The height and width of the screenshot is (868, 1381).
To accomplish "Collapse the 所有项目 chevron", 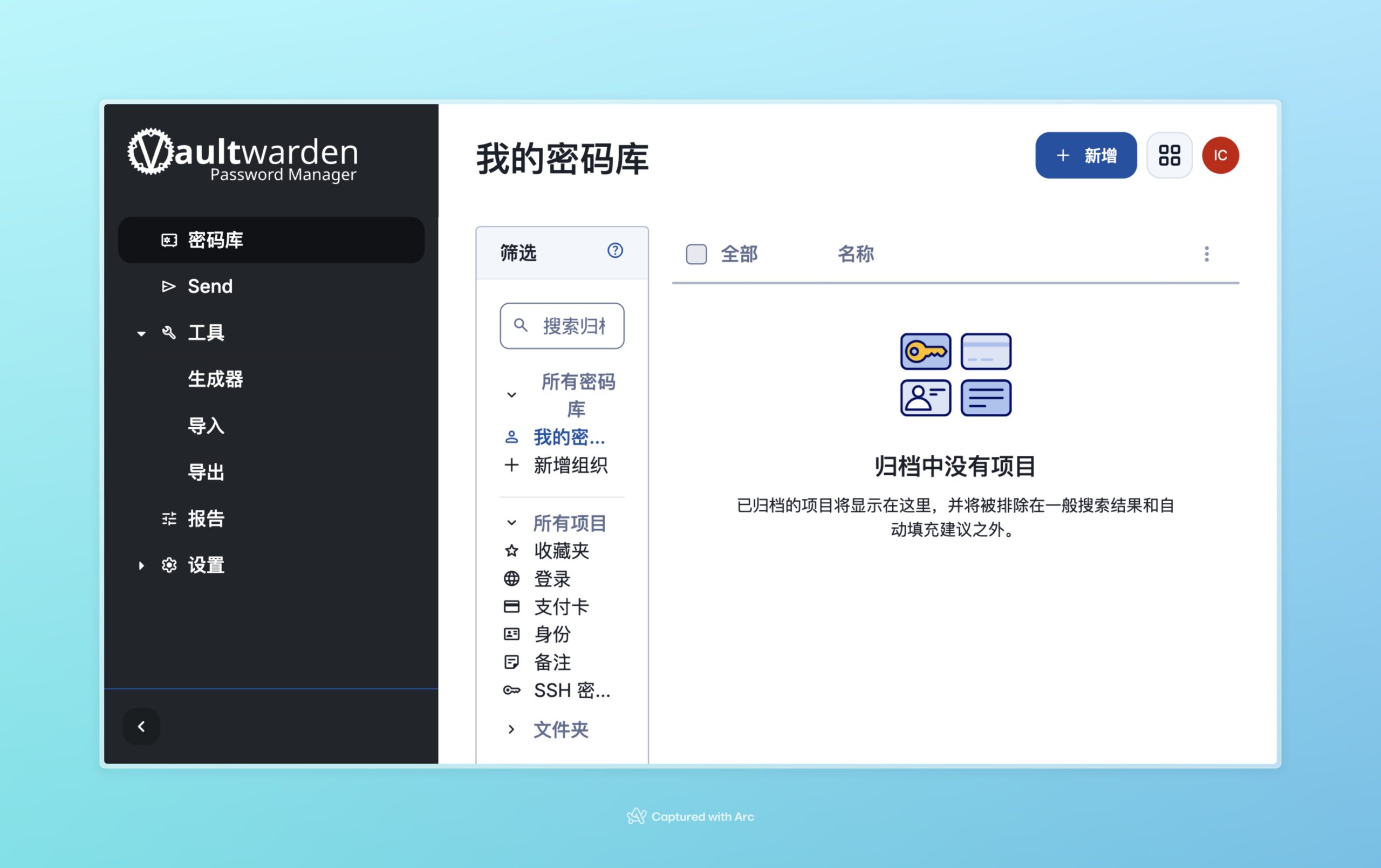I will point(511,523).
